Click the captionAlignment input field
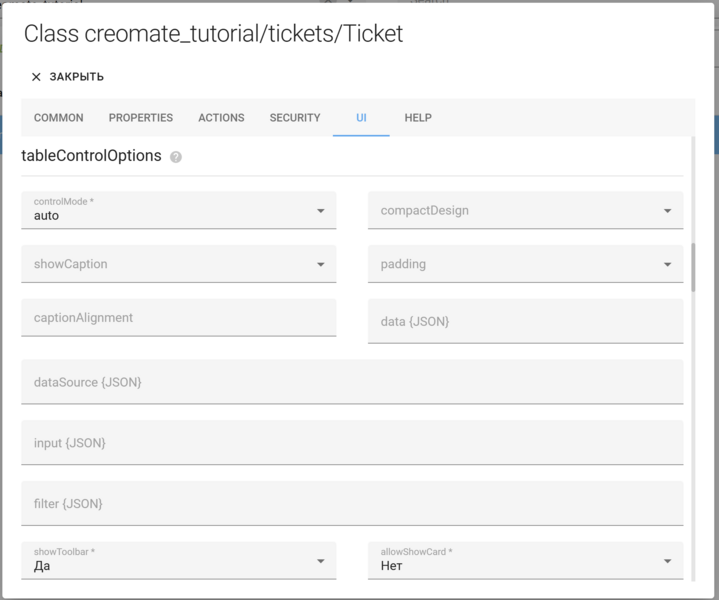The width and height of the screenshot is (719, 600). pos(178,318)
